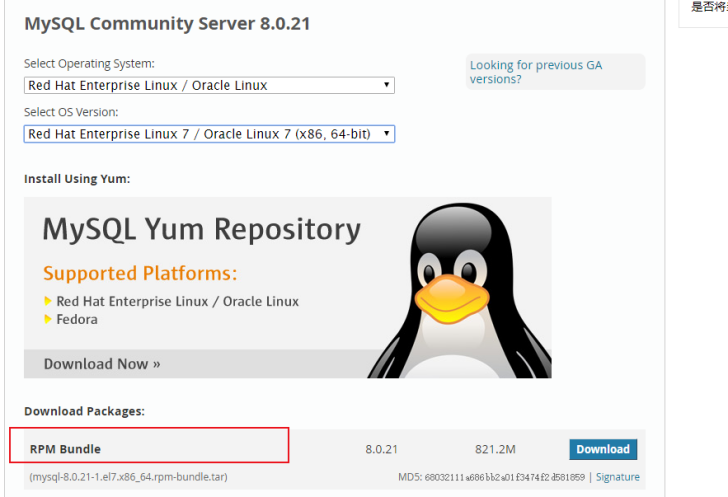Open the Select OS Version dropdown
The image size is (728, 497).
coord(209,134)
